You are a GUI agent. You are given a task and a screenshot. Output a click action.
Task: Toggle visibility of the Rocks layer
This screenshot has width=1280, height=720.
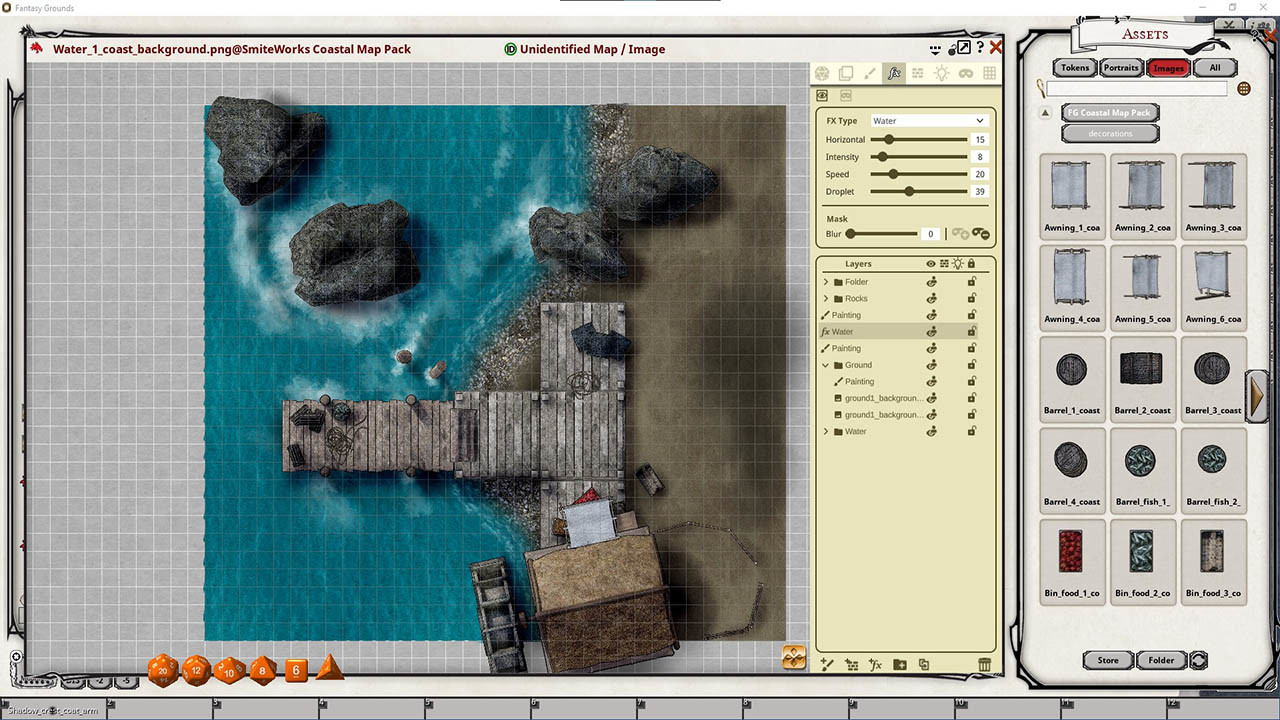[x=930, y=298]
